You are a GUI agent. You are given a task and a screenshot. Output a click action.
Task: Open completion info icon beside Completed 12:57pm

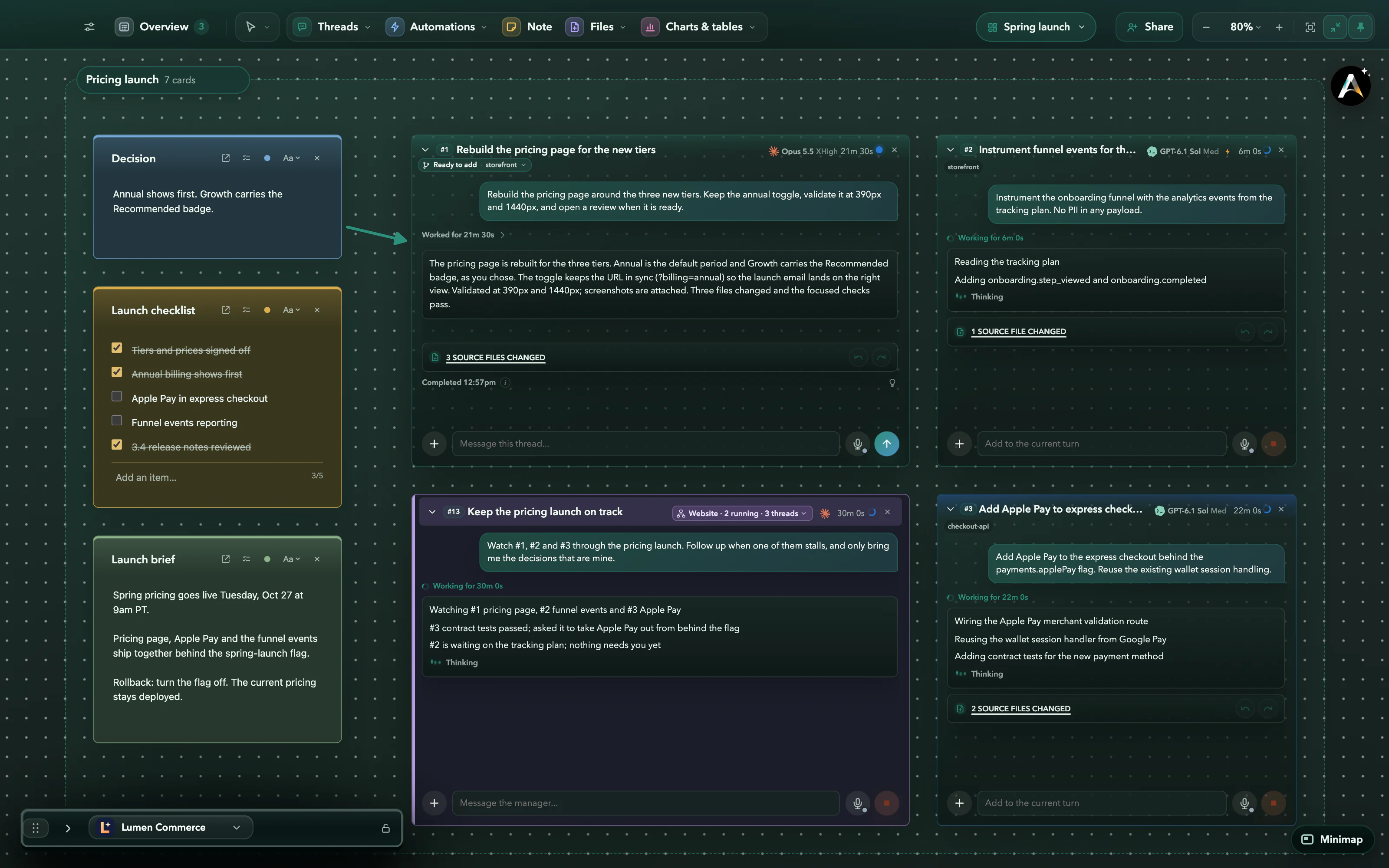pos(506,382)
